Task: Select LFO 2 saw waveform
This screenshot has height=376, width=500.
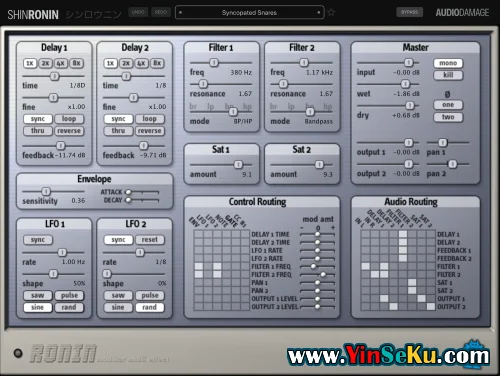Action: click(118, 295)
